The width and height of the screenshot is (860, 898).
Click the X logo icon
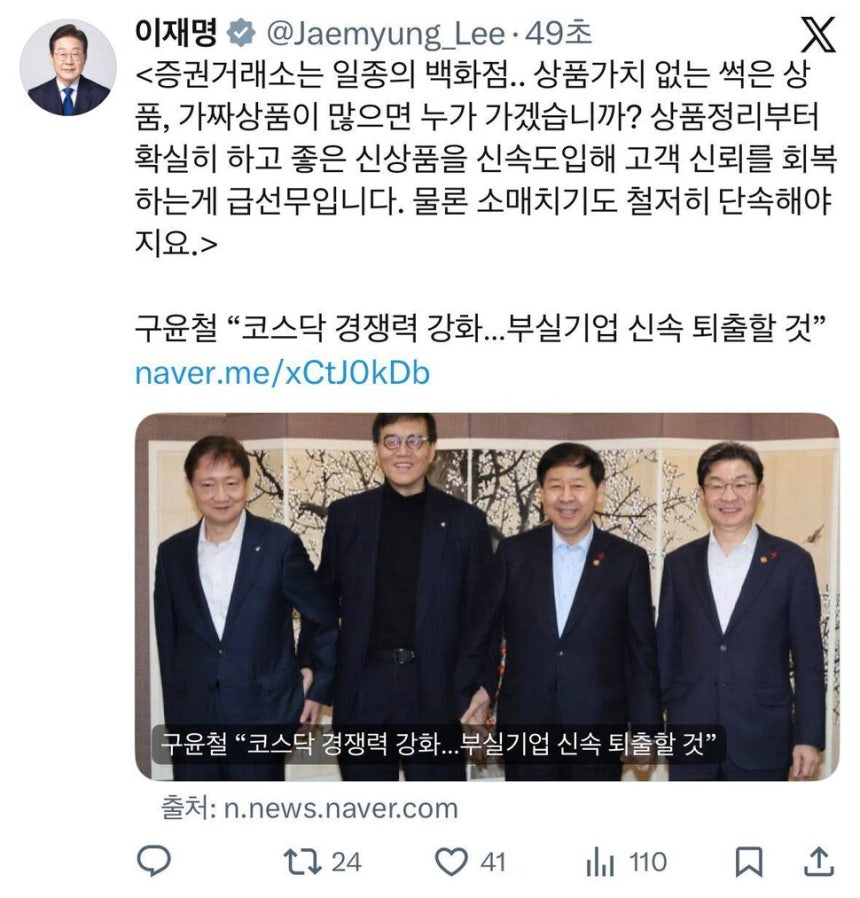click(818, 34)
